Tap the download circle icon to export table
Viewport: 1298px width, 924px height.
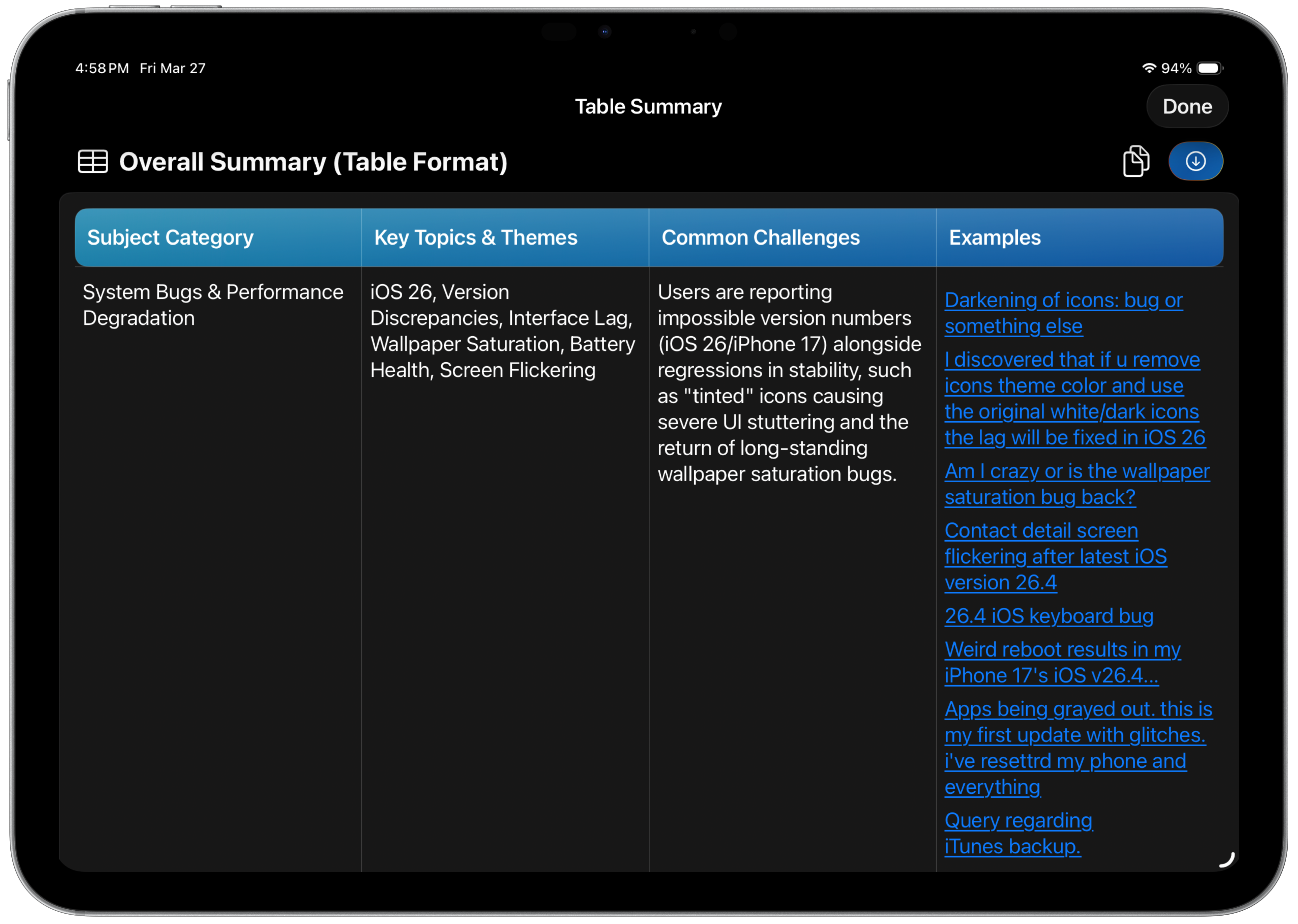click(1196, 161)
